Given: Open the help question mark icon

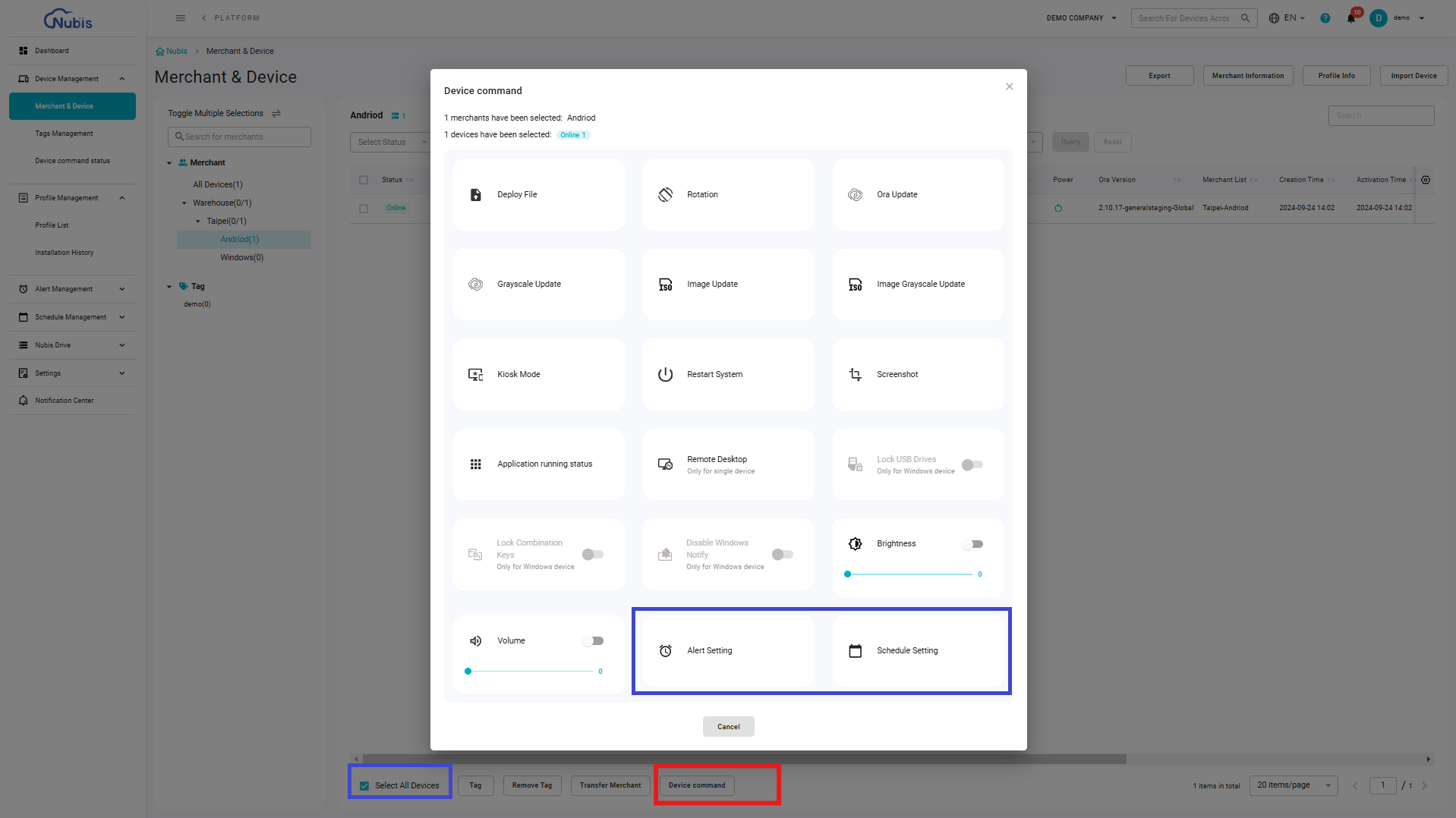Looking at the screenshot, I should coord(1325,18).
